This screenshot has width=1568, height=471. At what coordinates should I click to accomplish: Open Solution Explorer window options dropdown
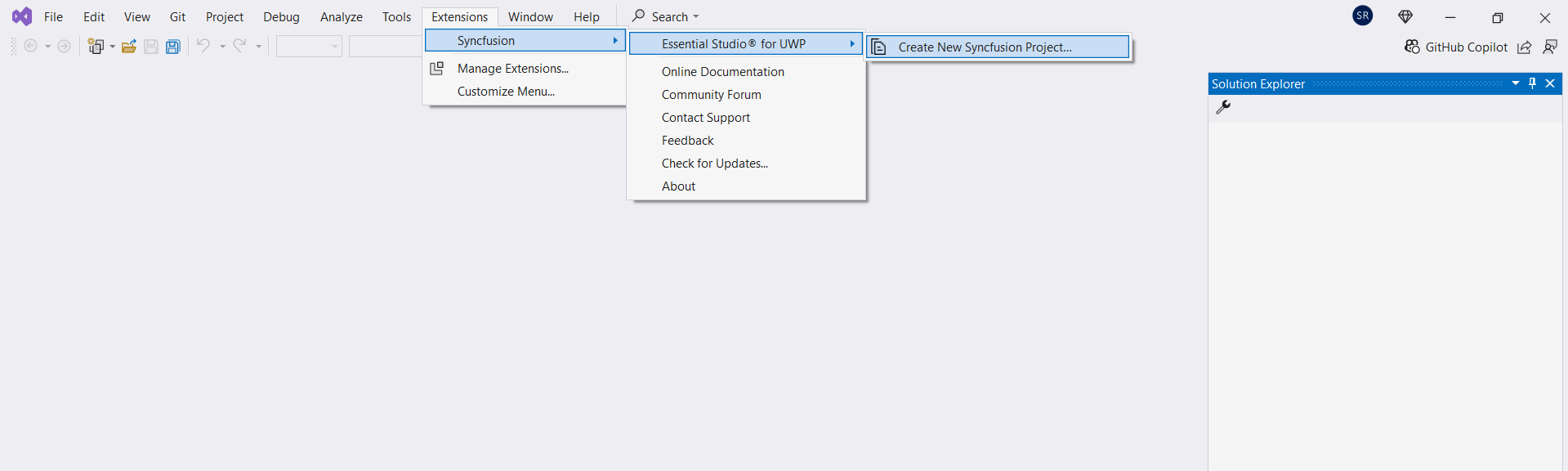[x=1516, y=83]
